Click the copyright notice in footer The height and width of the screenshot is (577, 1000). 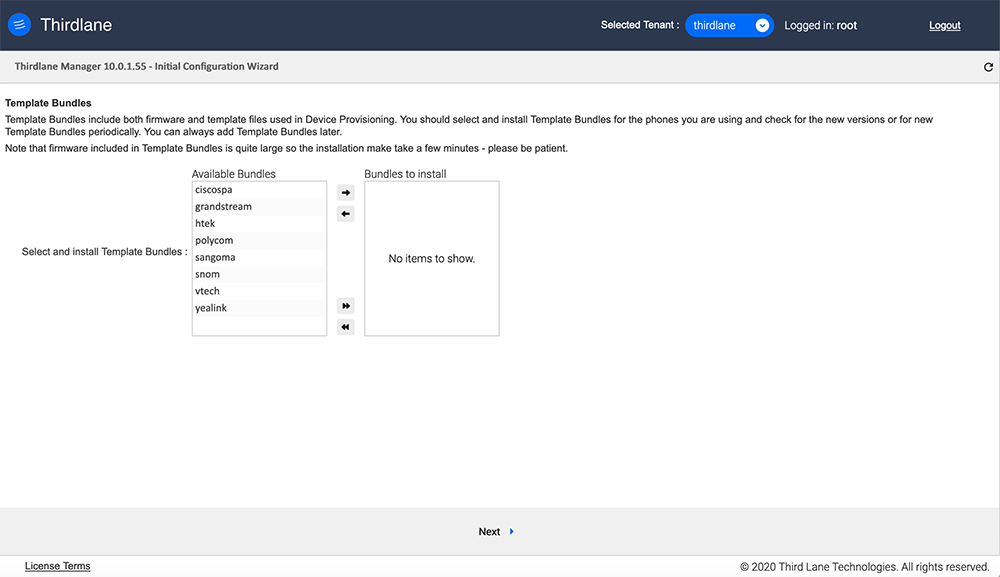coord(864,567)
